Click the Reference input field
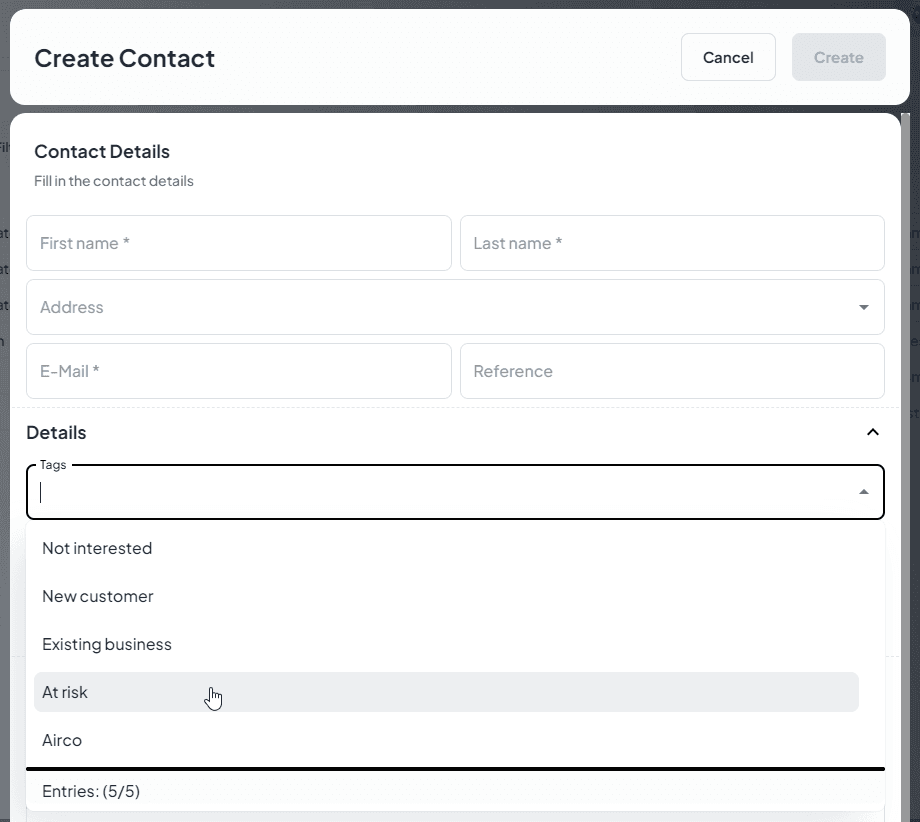This screenshot has height=822, width=920. (x=671, y=371)
